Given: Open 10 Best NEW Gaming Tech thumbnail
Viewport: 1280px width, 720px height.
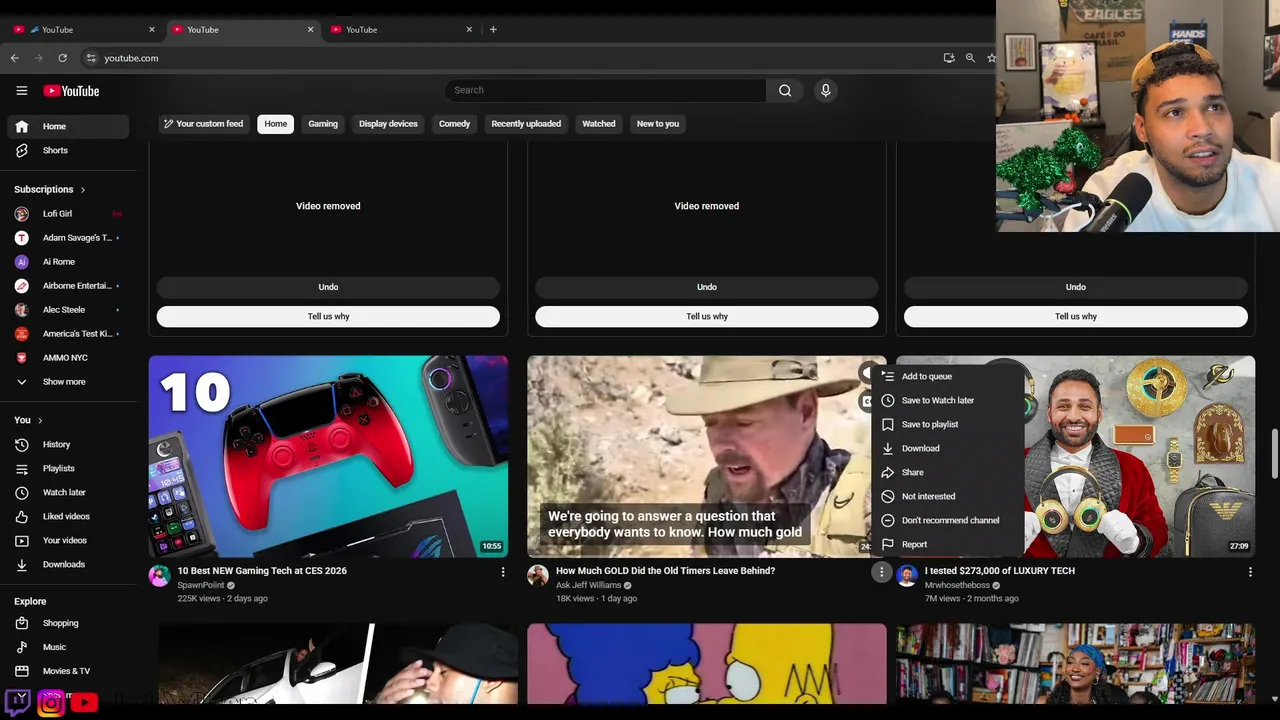Looking at the screenshot, I should [x=328, y=456].
